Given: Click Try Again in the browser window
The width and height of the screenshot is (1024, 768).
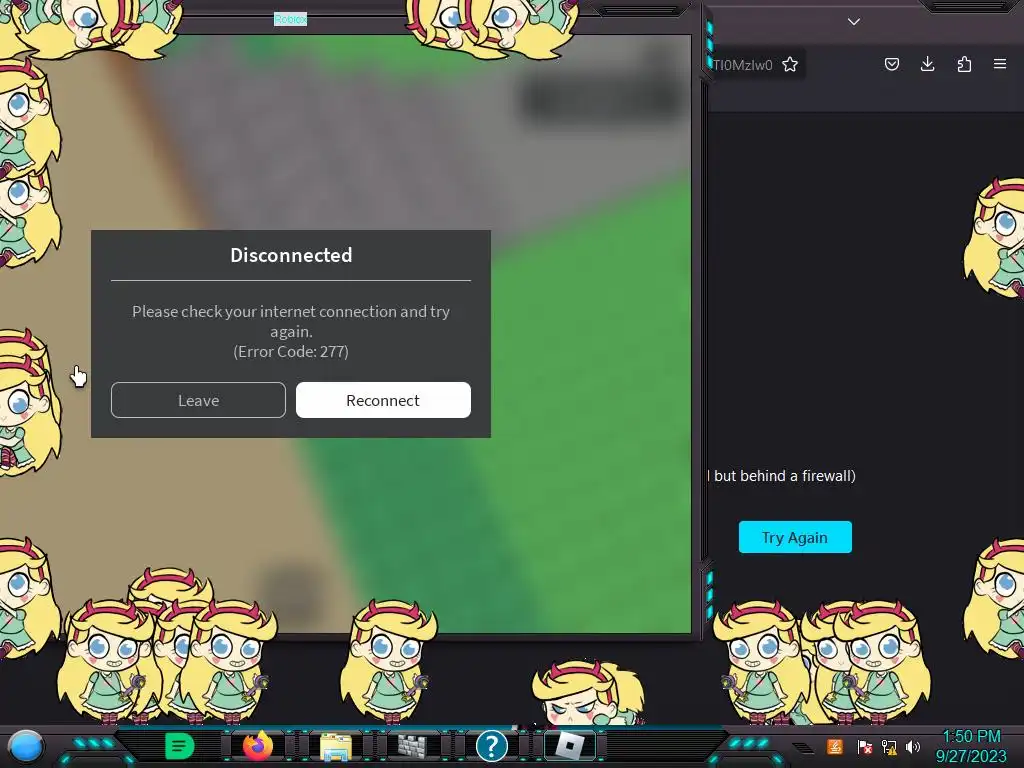Looking at the screenshot, I should pos(795,537).
